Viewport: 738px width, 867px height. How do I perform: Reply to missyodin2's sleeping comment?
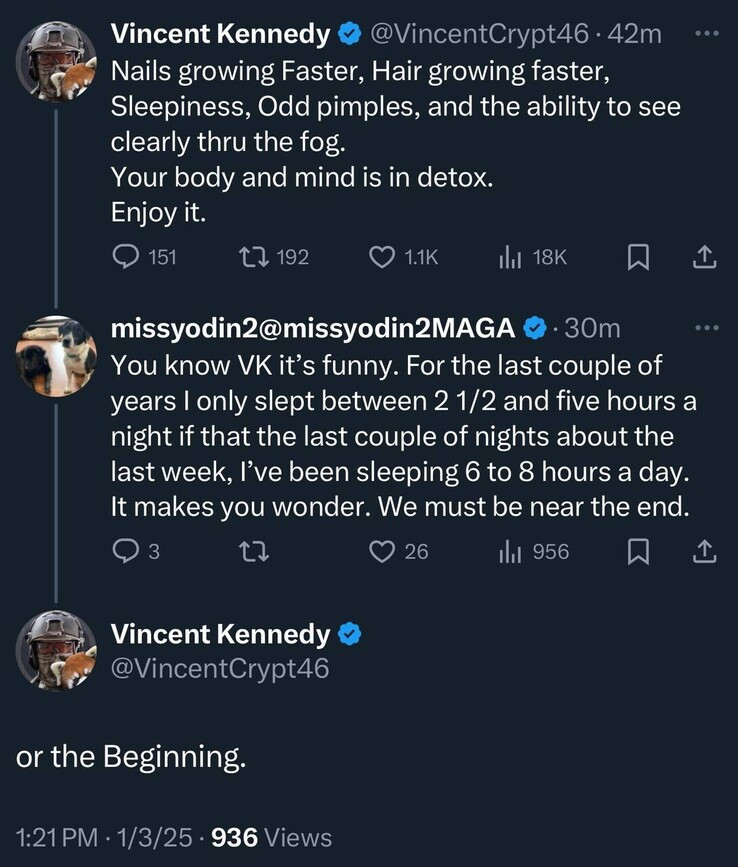(126, 550)
